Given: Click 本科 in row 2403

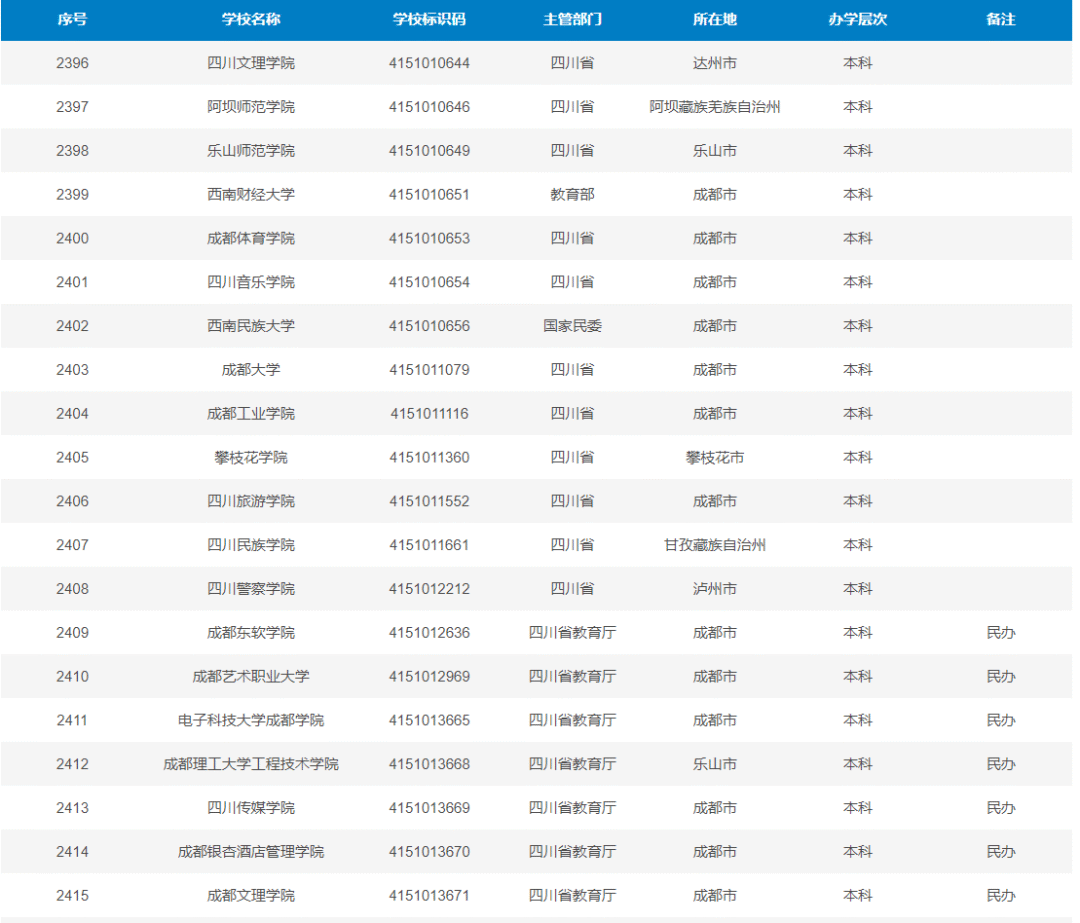Looking at the screenshot, I should coord(858,370).
